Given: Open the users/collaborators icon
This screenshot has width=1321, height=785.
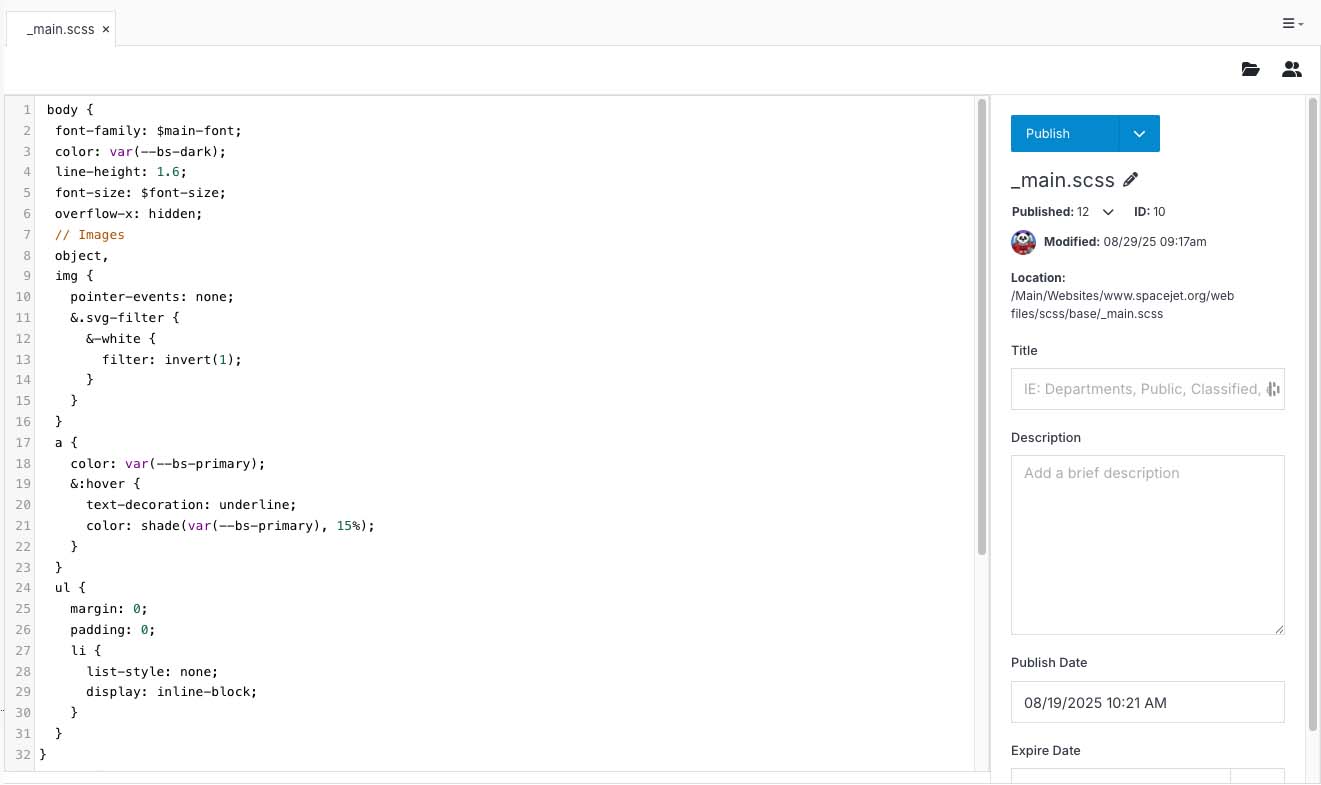Looking at the screenshot, I should pyautogui.click(x=1292, y=69).
